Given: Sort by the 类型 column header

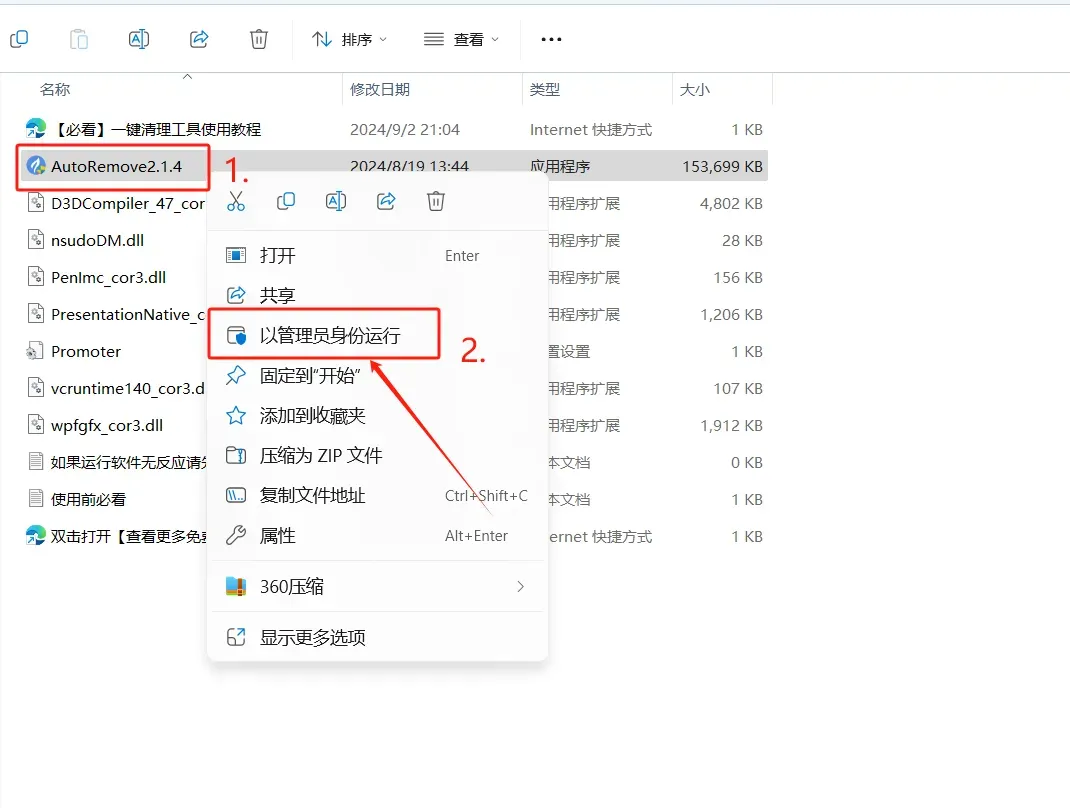Looking at the screenshot, I should click(x=545, y=89).
